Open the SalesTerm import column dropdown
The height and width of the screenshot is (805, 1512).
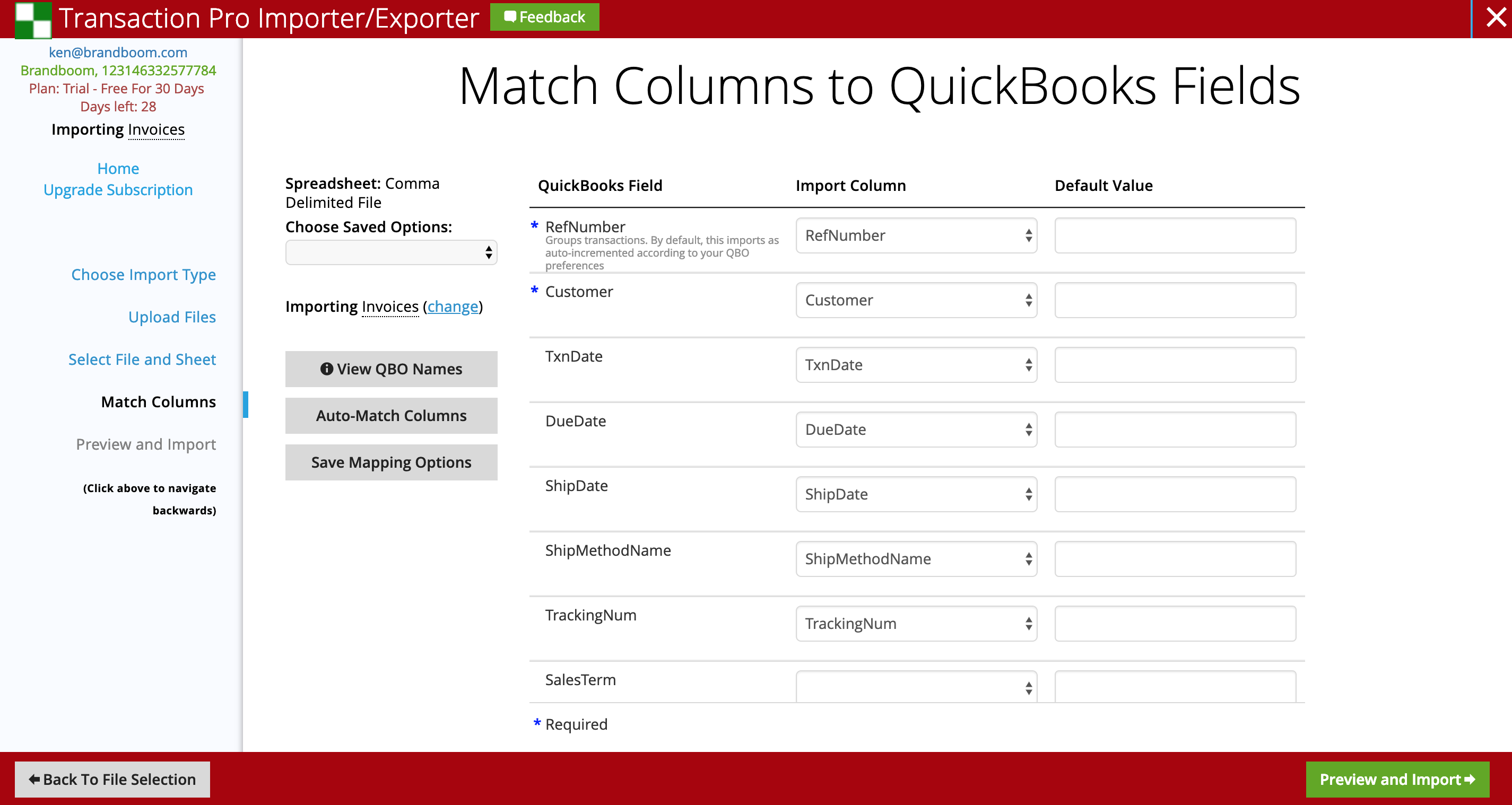click(x=916, y=687)
